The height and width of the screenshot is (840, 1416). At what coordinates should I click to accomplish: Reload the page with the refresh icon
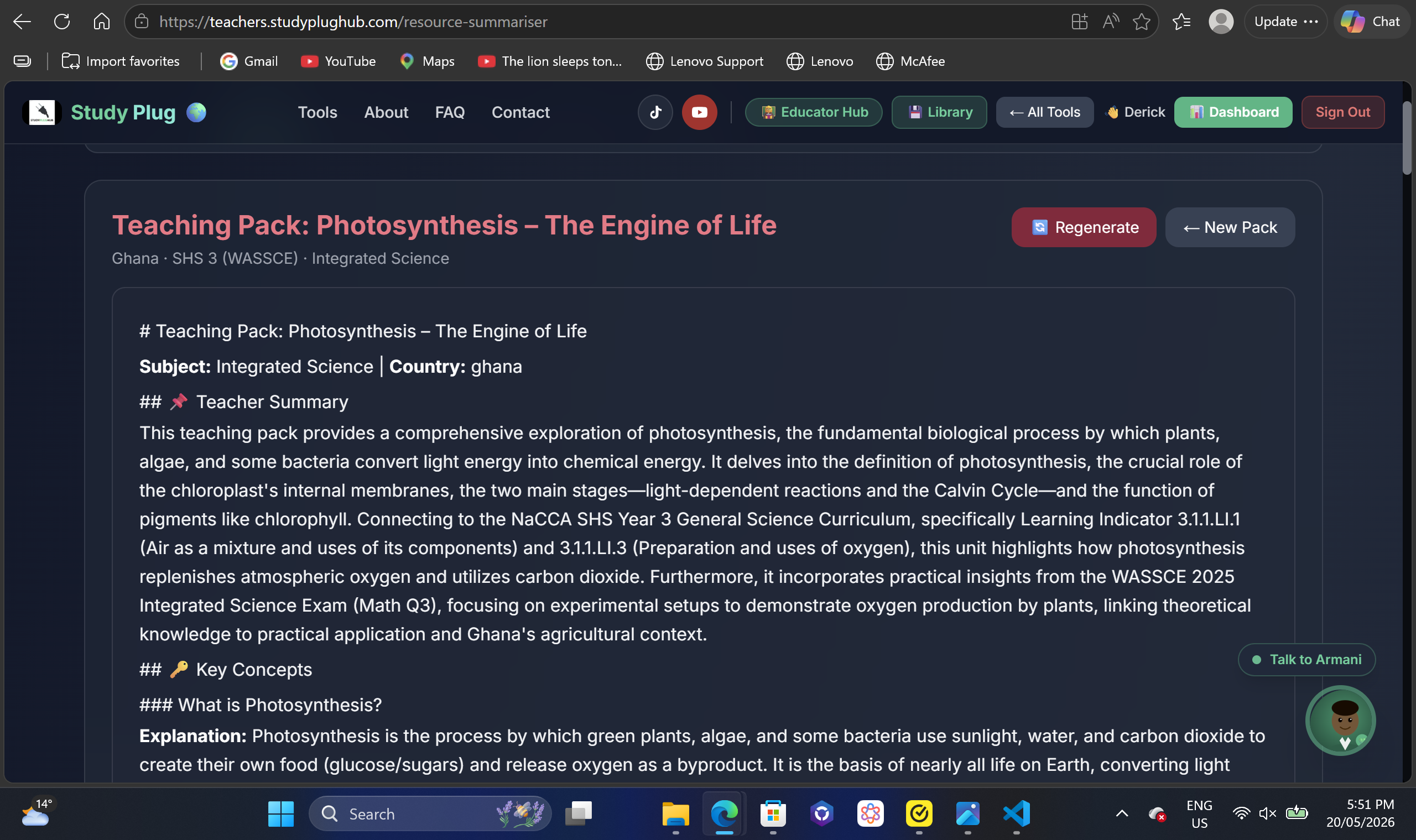(x=62, y=22)
